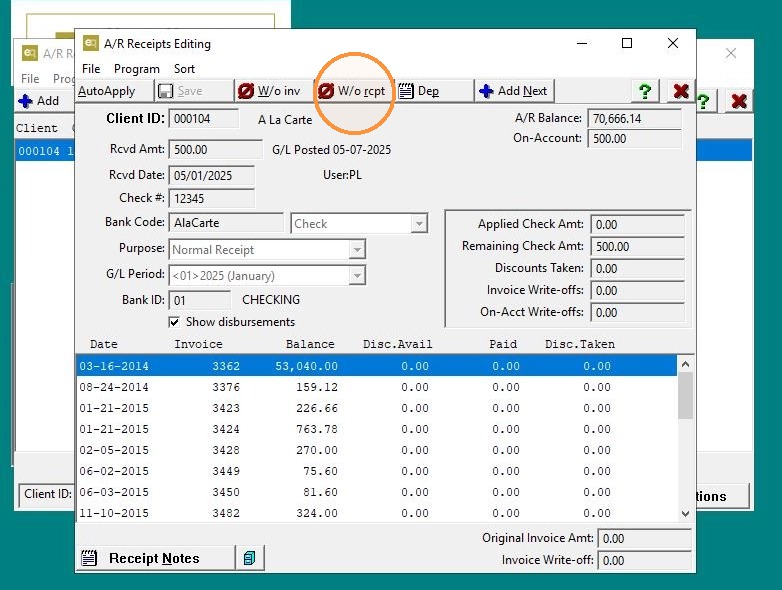Screen dimensions: 782x590
Task: Toggle Show disbursements checkbox
Action: (174, 322)
